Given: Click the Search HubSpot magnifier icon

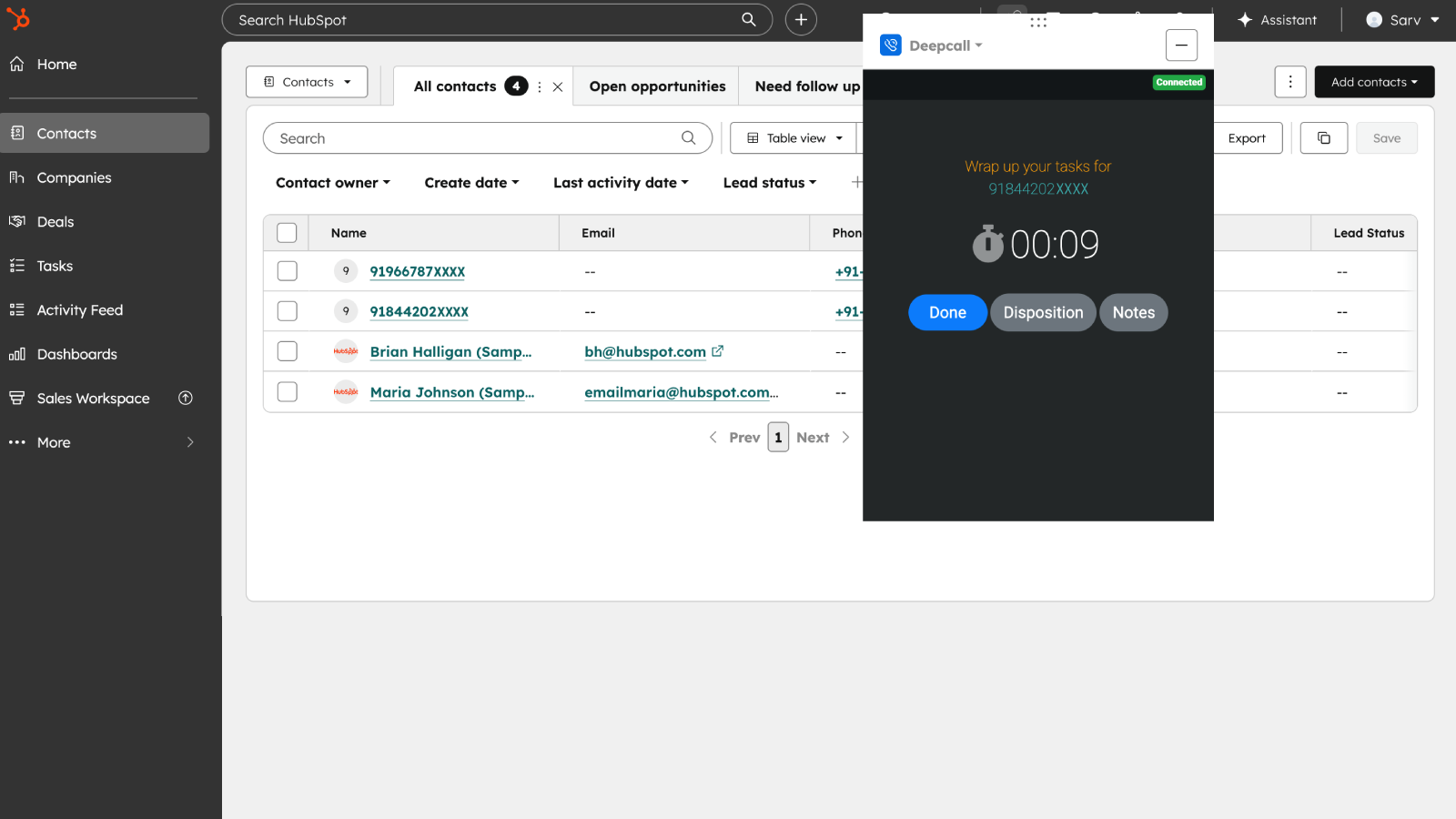Looking at the screenshot, I should point(749,19).
